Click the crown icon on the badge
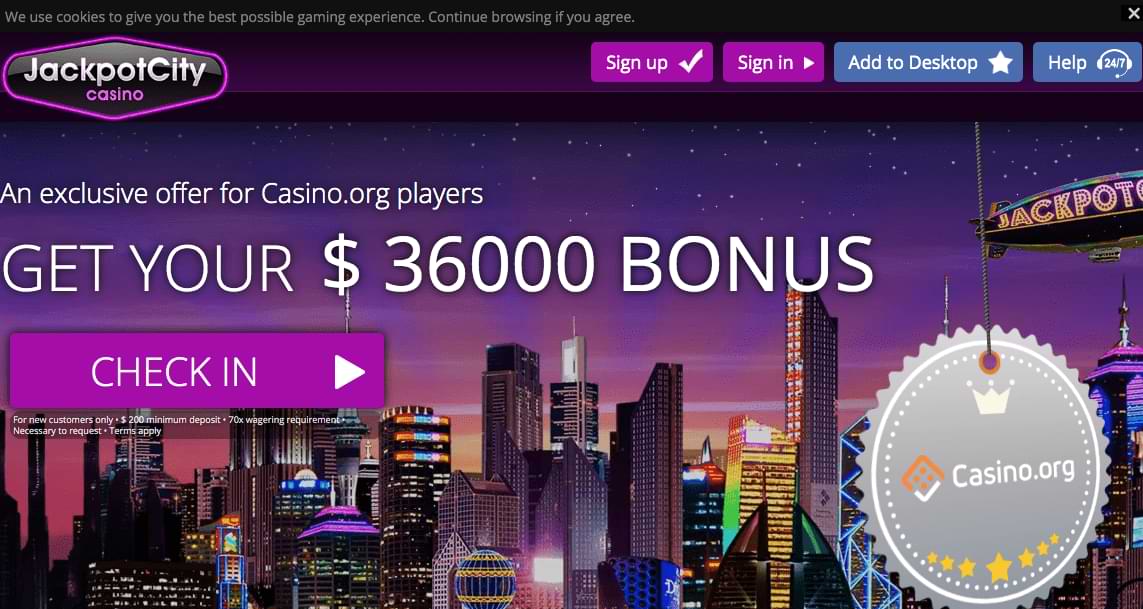Image resolution: width=1143 pixels, height=609 pixels. pyautogui.click(x=991, y=397)
